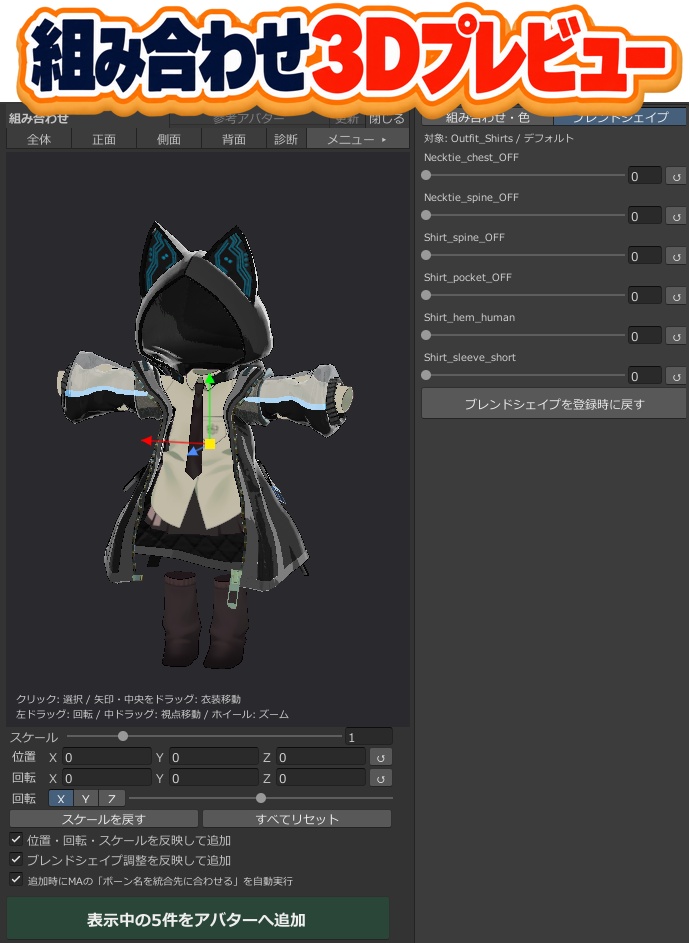Click the Shirt_sleeve_short value field
The image size is (689, 943).
[645, 376]
